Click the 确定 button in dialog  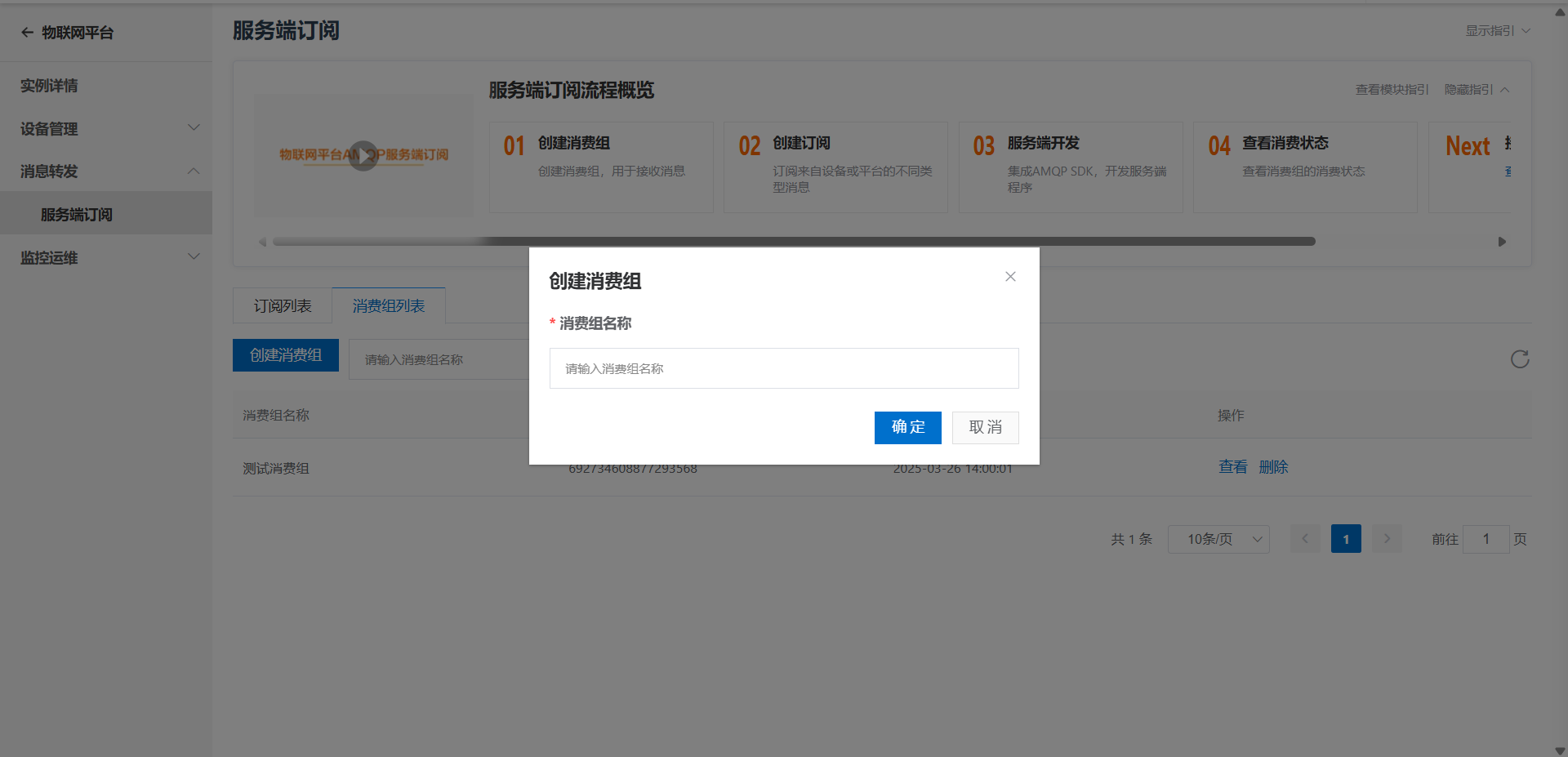pyautogui.click(x=907, y=428)
